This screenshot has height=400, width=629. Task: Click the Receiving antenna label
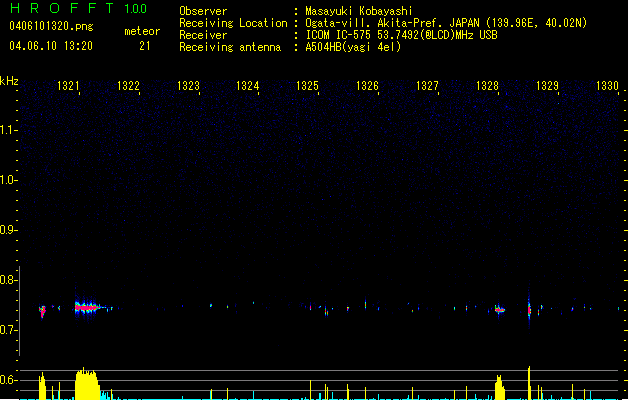click(x=230, y=47)
